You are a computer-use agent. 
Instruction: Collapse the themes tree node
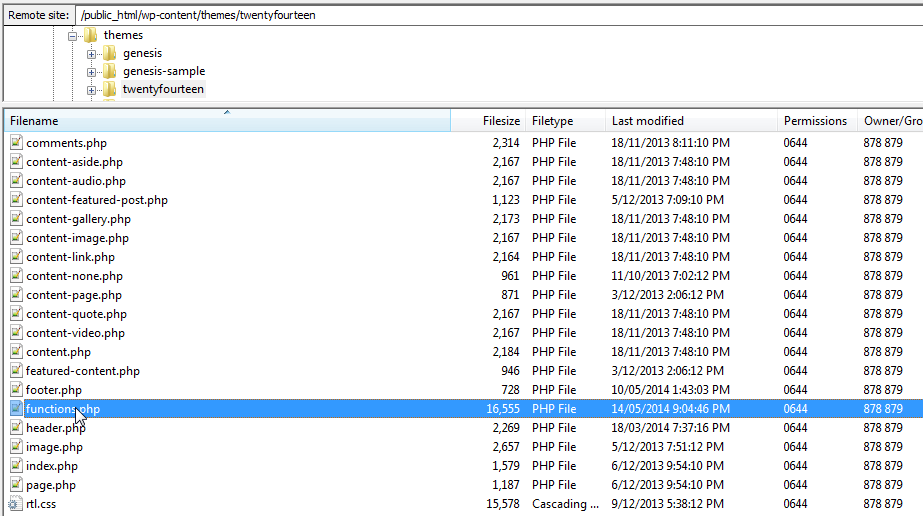(73, 35)
